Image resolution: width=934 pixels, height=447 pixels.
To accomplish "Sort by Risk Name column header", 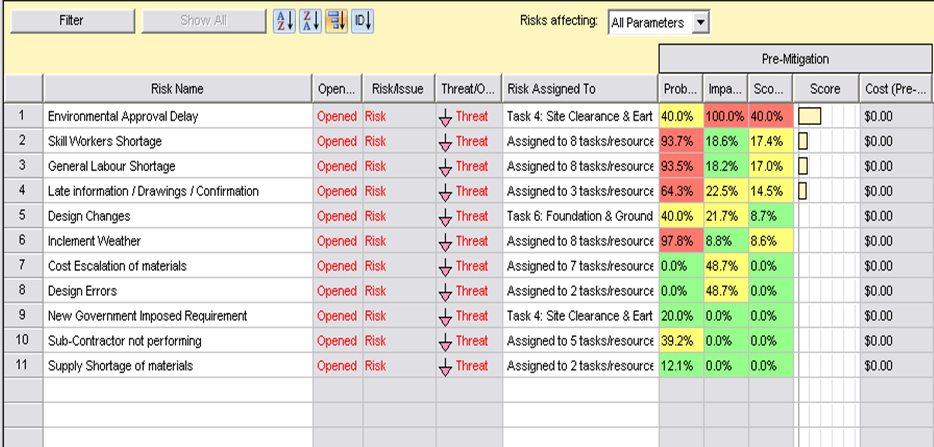I will [177, 89].
